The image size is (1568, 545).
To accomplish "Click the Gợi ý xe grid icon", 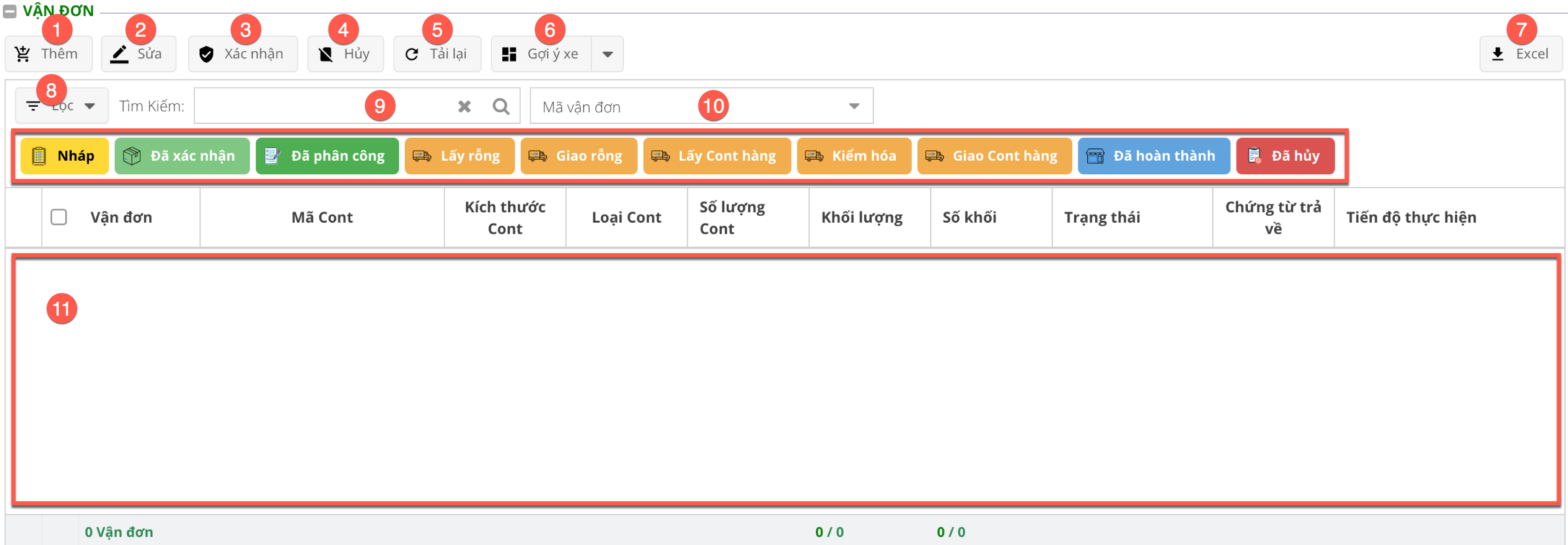I will [x=509, y=54].
